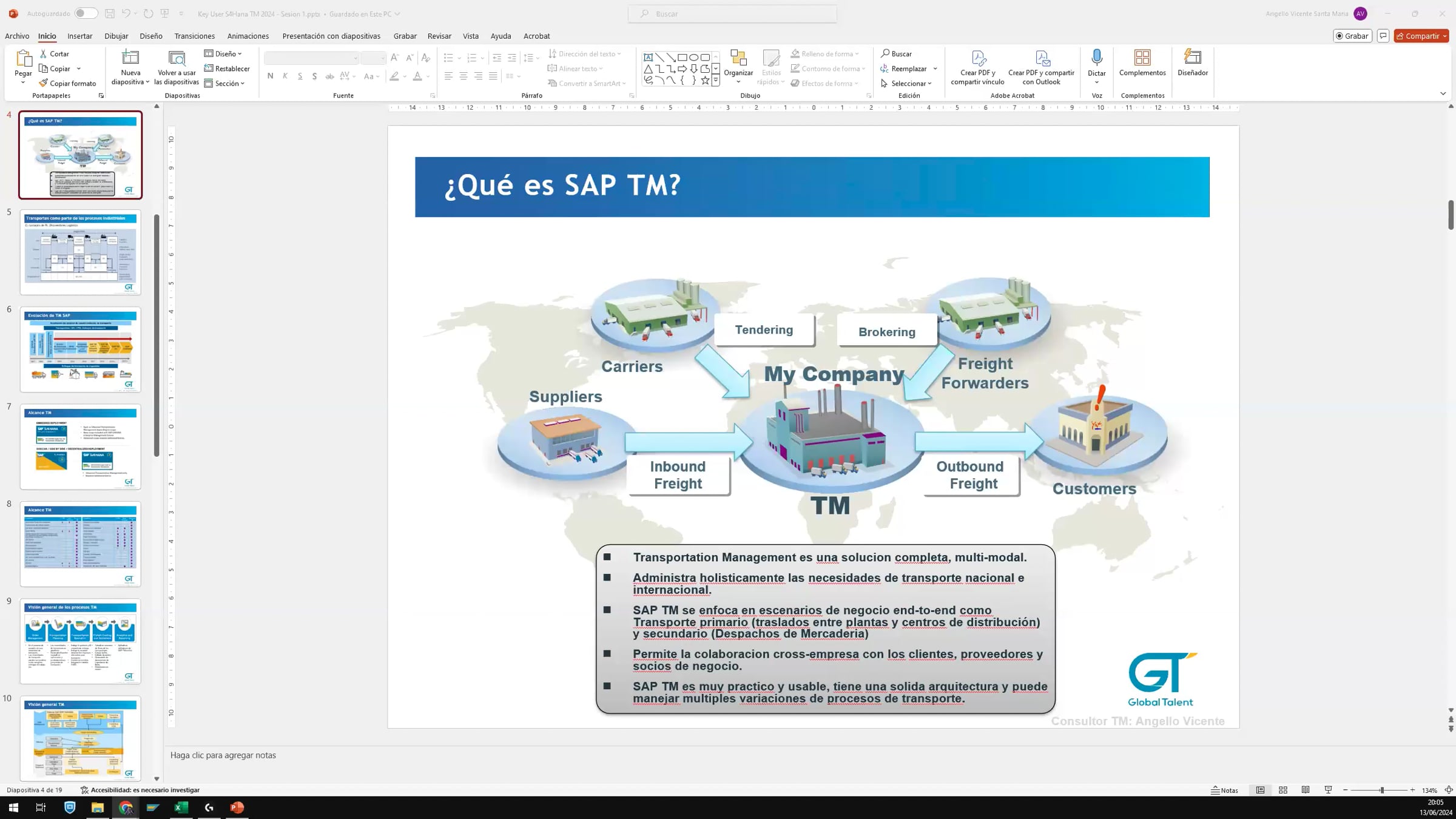The height and width of the screenshot is (819, 1456).
Task: Switch to the Transiciones tab
Action: point(195,36)
